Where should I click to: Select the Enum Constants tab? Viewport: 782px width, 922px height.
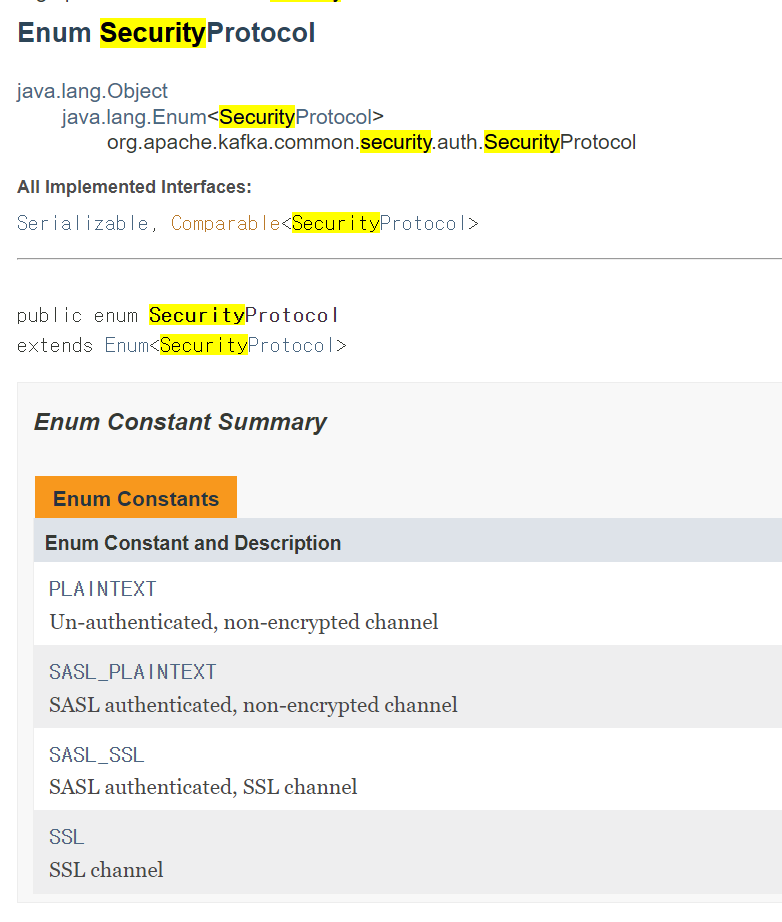pyautogui.click(x=136, y=498)
